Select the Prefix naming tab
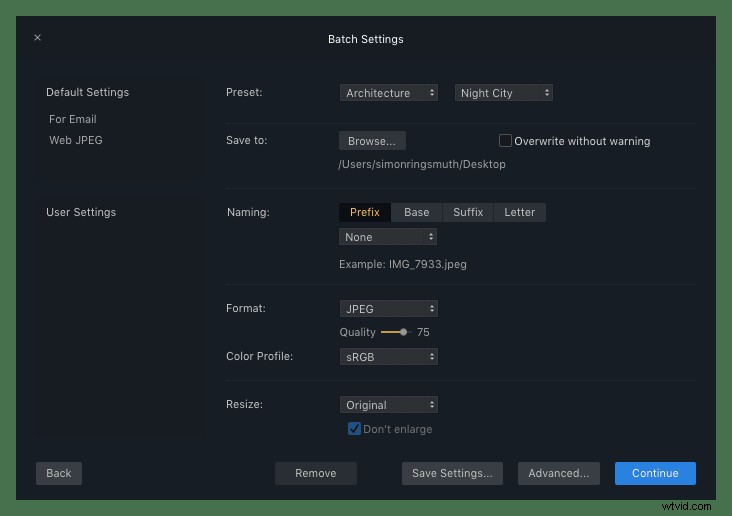 (x=365, y=212)
